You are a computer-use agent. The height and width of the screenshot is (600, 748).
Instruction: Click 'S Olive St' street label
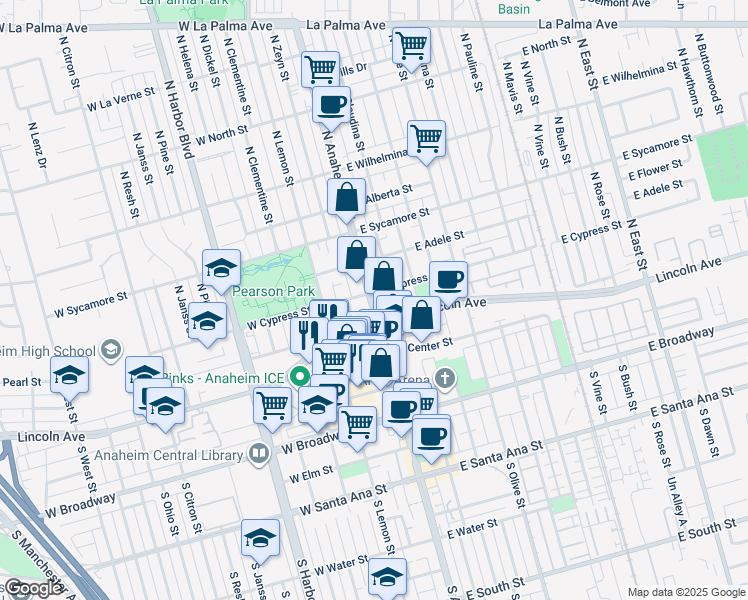(515, 485)
